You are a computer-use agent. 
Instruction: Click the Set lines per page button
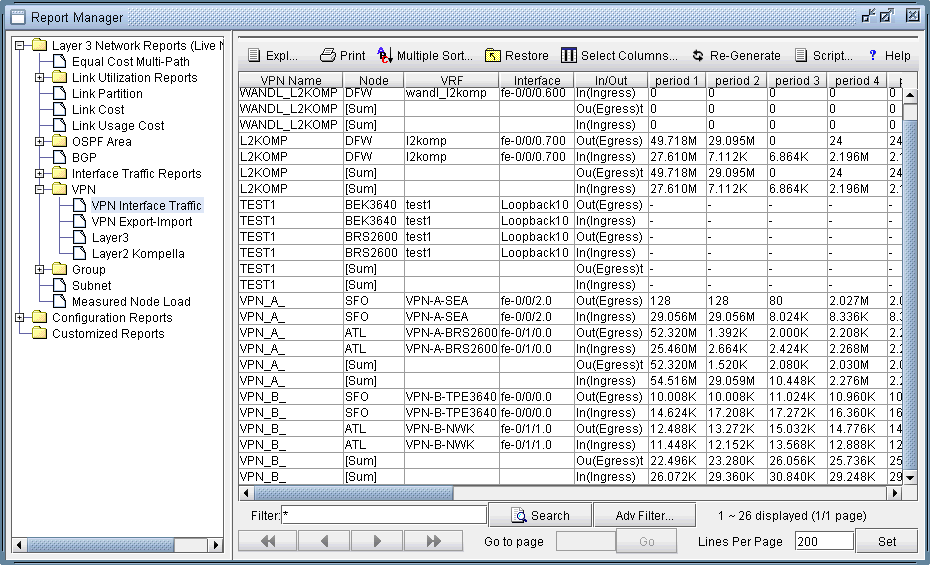click(x=887, y=541)
